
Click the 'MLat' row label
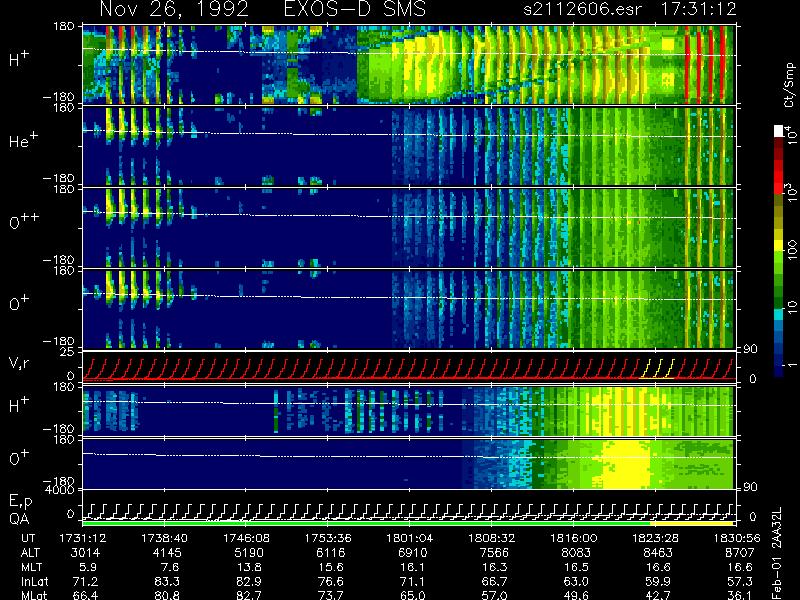pyautogui.click(x=34, y=595)
